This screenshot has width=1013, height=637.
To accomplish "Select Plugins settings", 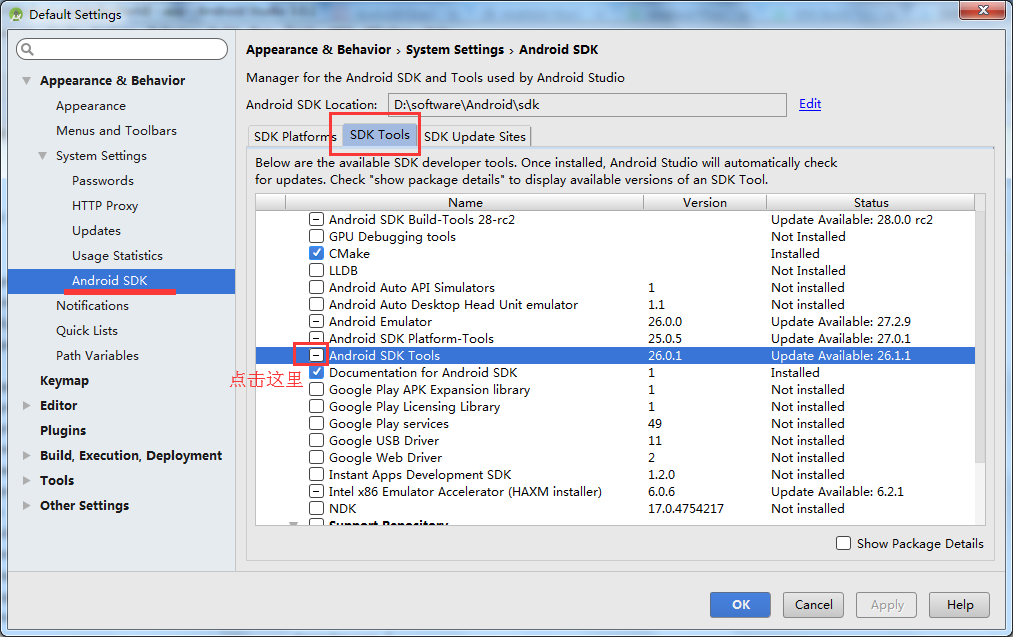I will coord(63,430).
